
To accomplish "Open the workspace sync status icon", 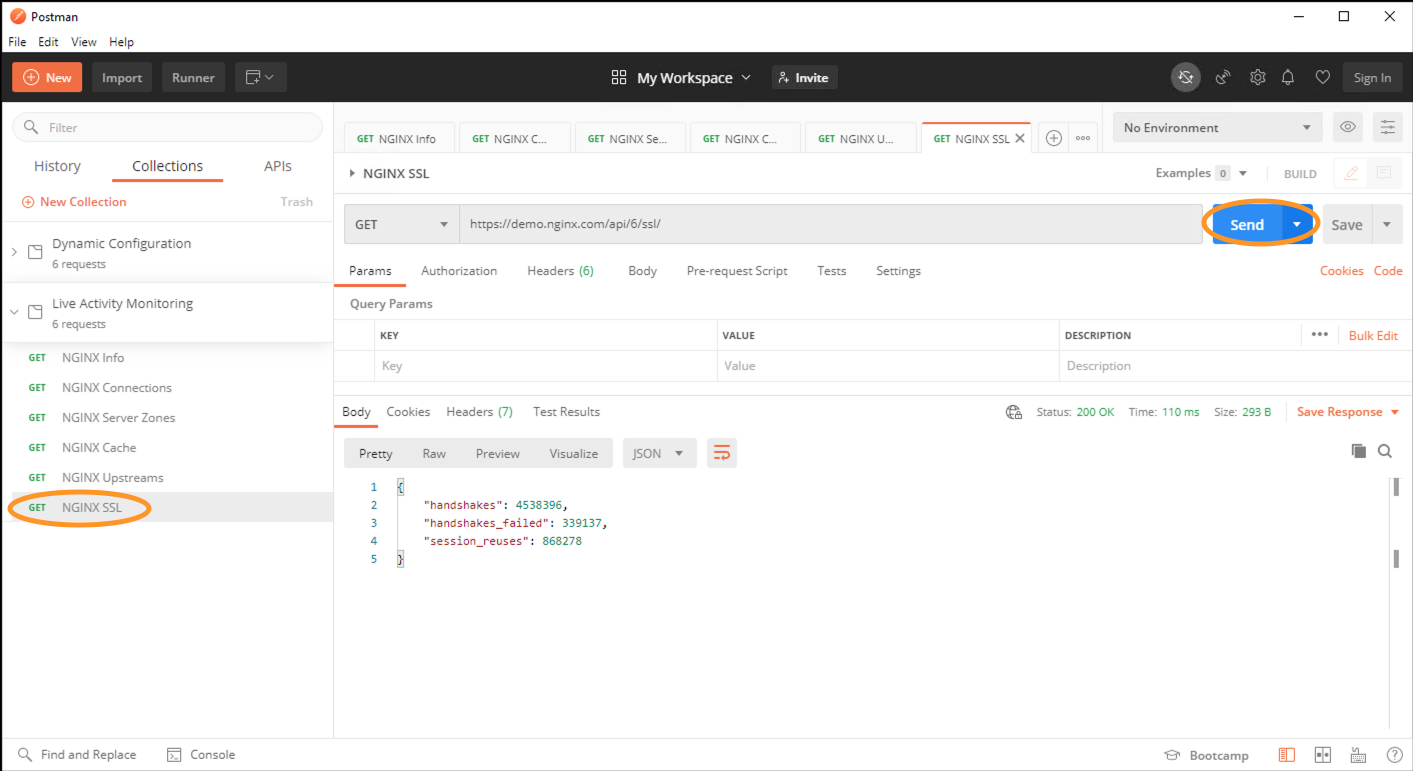I will (1186, 78).
